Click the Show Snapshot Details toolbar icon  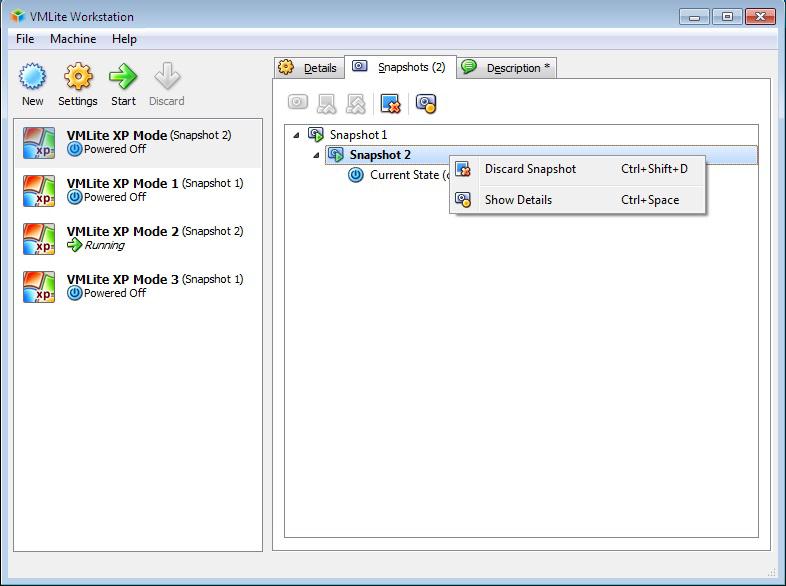[x=426, y=103]
